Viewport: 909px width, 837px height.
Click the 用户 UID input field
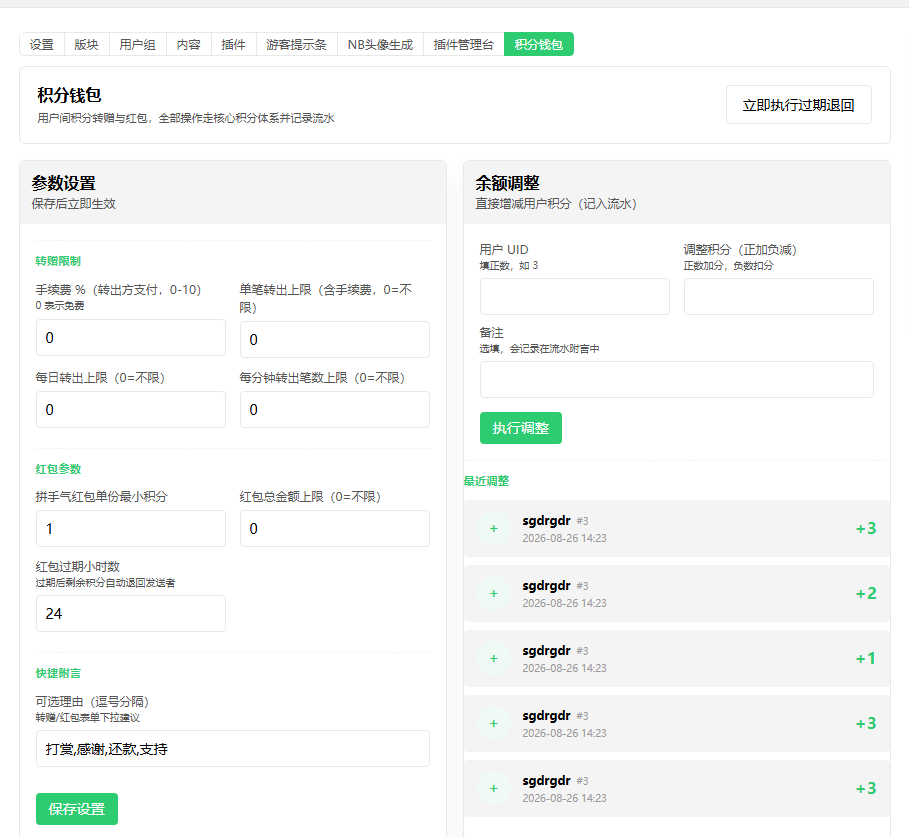(x=575, y=297)
